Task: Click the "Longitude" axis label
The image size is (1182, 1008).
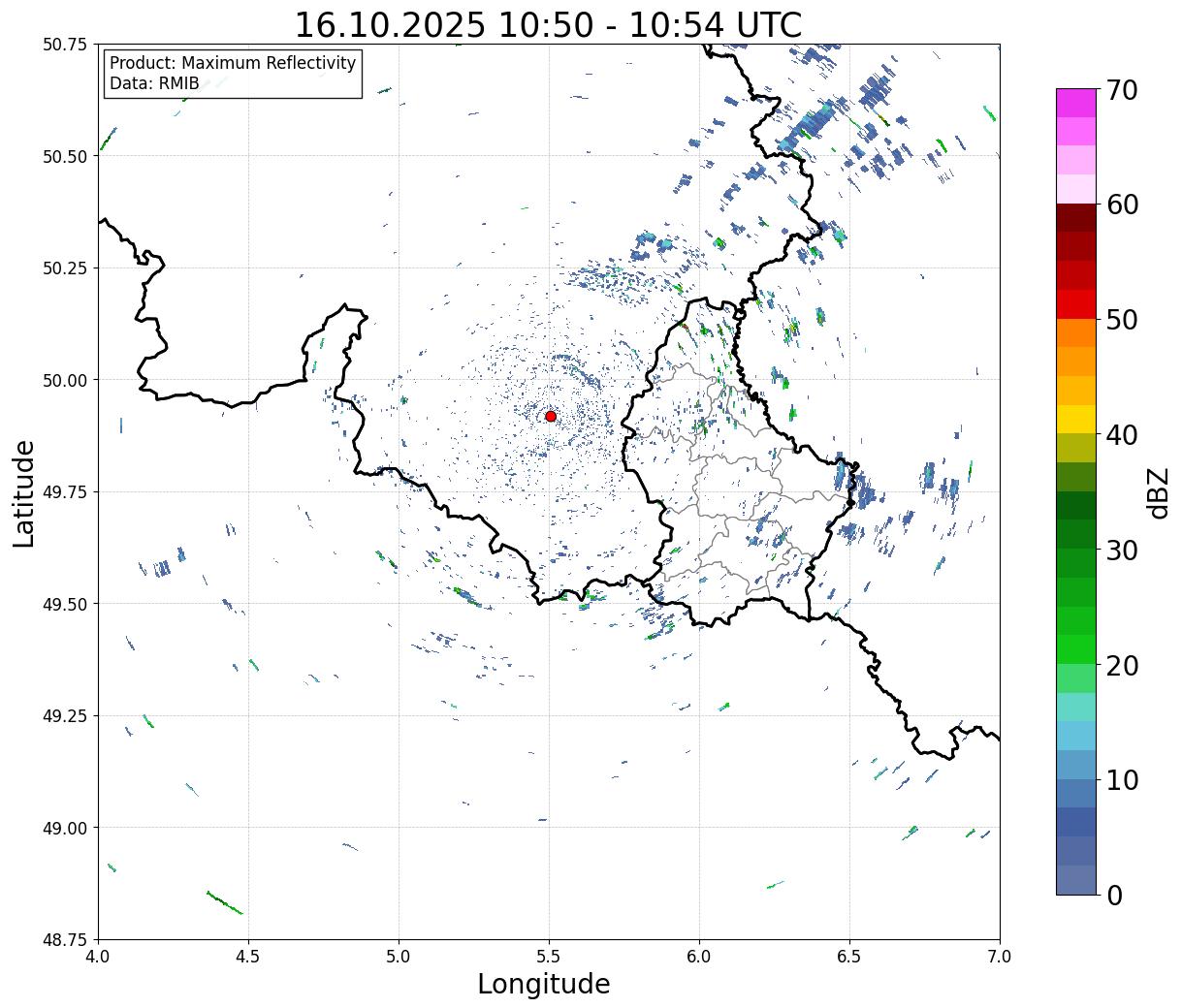Action: pos(544,984)
